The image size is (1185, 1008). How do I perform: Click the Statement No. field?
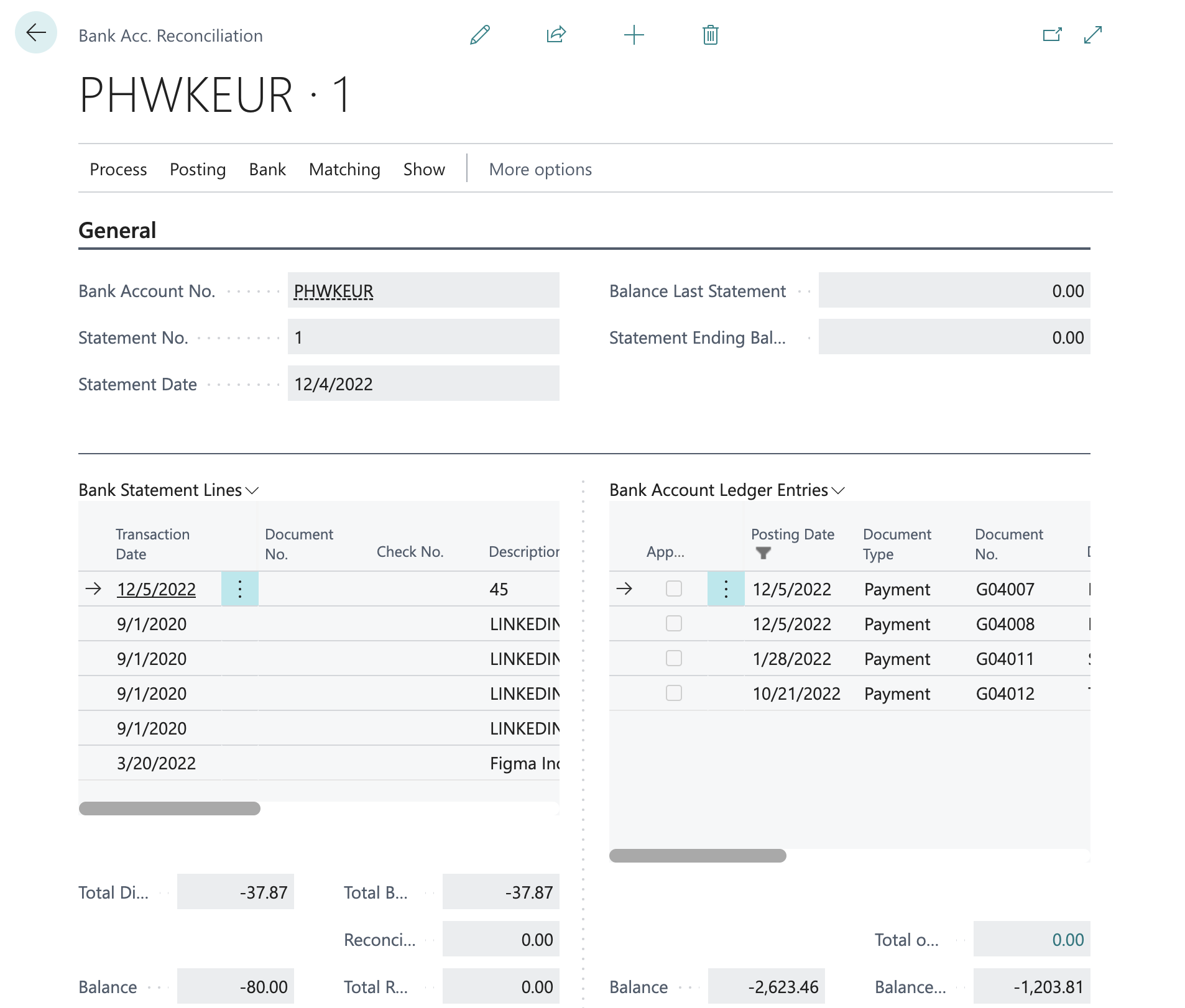(x=423, y=337)
